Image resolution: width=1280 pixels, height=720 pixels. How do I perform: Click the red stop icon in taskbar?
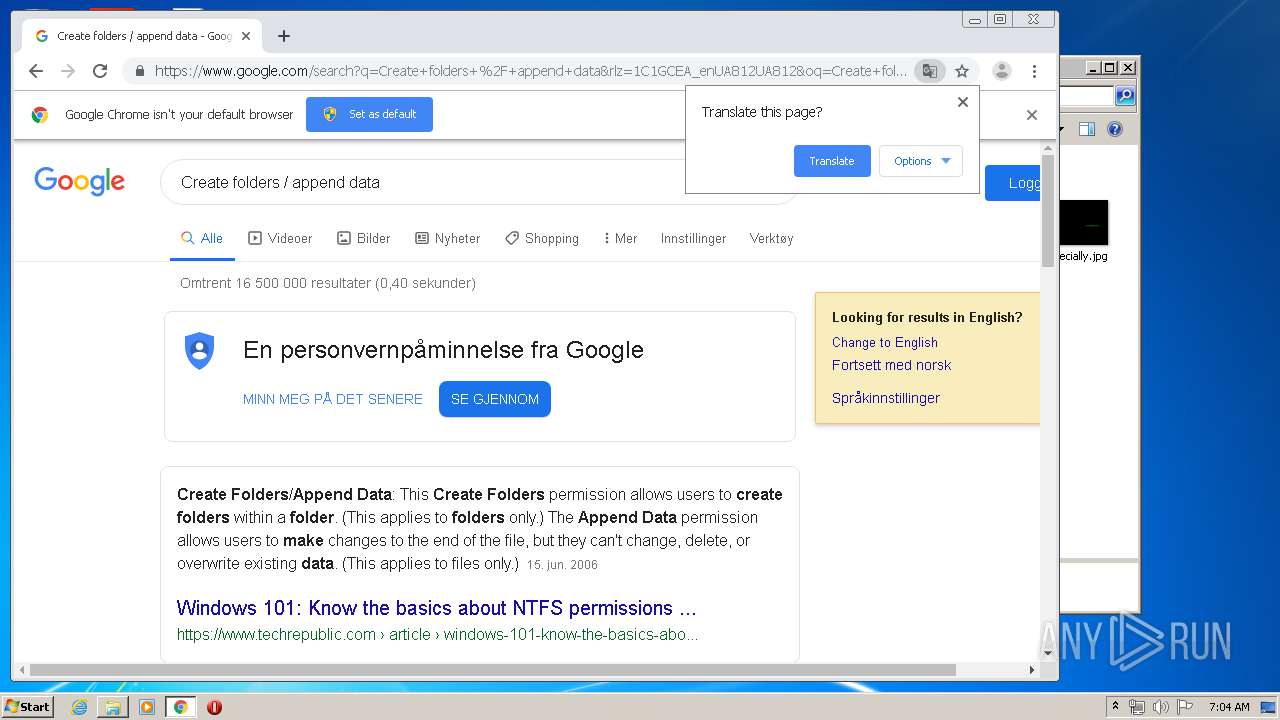(214, 707)
